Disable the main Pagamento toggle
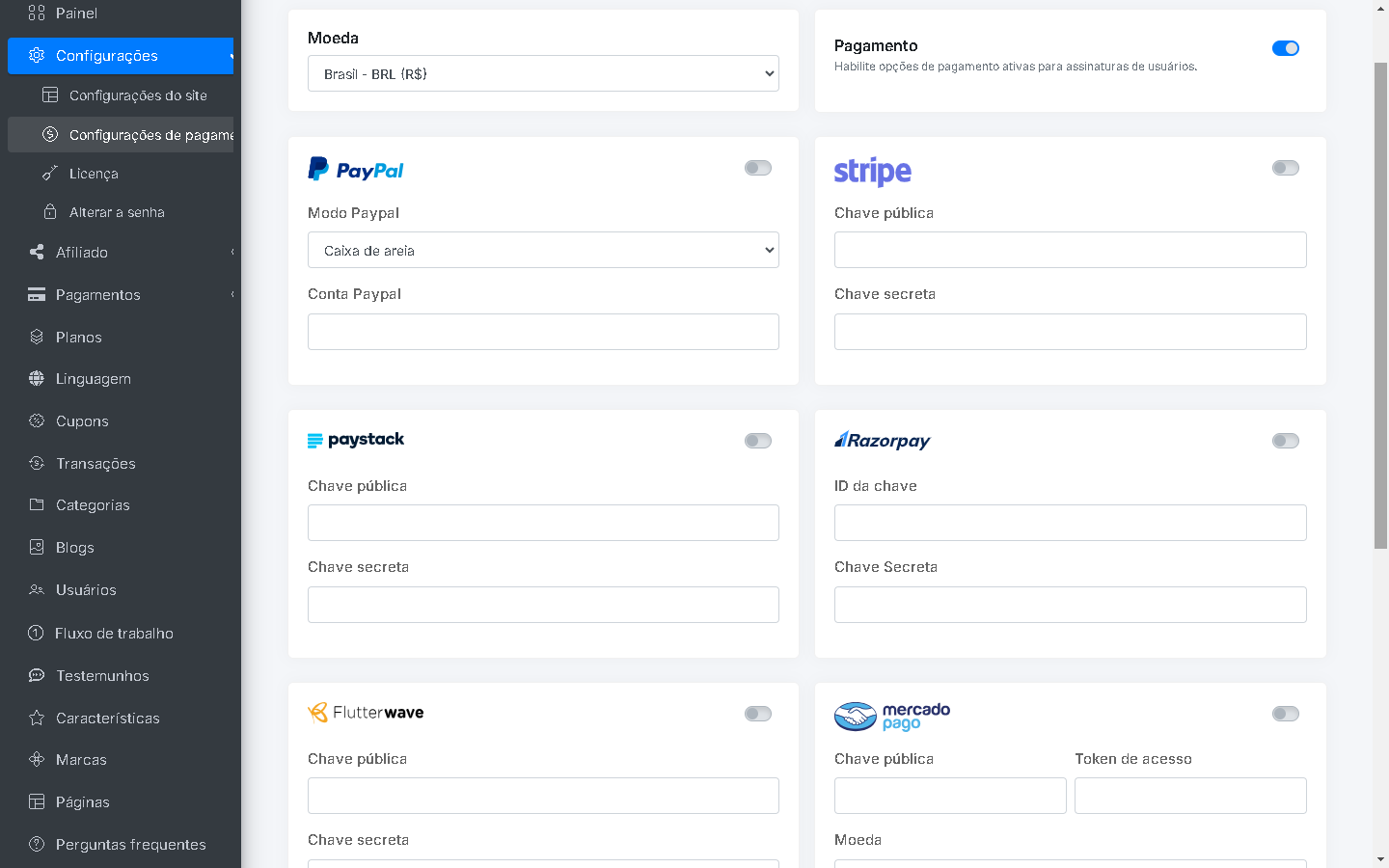 click(1285, 48)
